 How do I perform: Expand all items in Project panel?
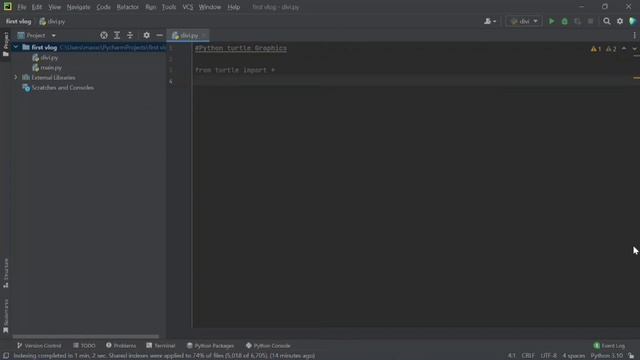(x=117, y=36)
